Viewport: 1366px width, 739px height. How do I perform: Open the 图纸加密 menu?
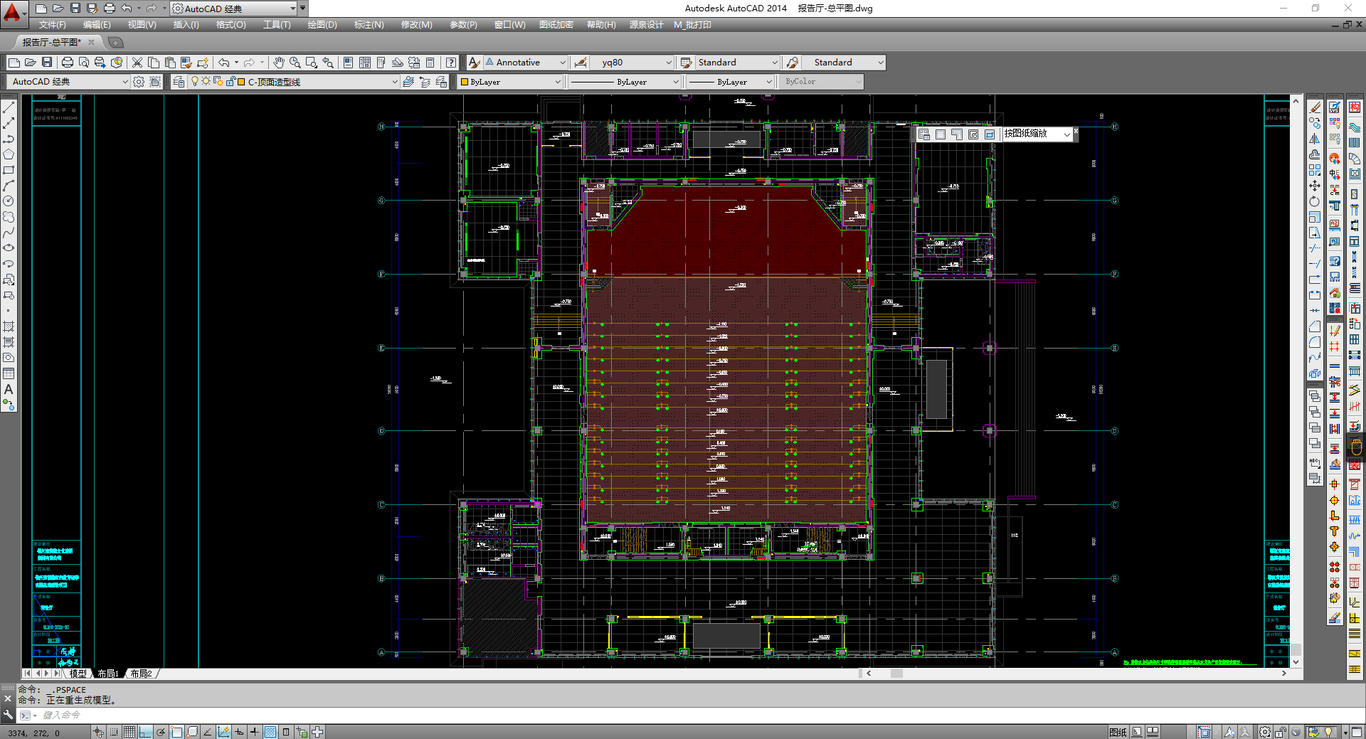click(x=556, y=25)
